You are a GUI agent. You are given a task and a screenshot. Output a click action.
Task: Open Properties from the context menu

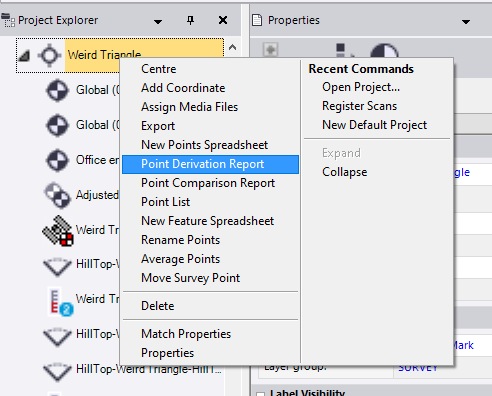tap(167, 353)
